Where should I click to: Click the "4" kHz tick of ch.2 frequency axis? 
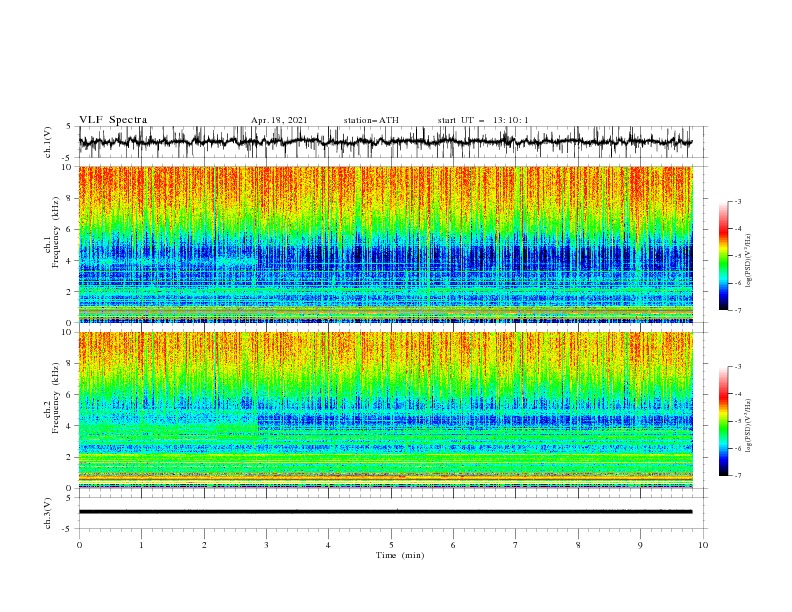point(70,426)
